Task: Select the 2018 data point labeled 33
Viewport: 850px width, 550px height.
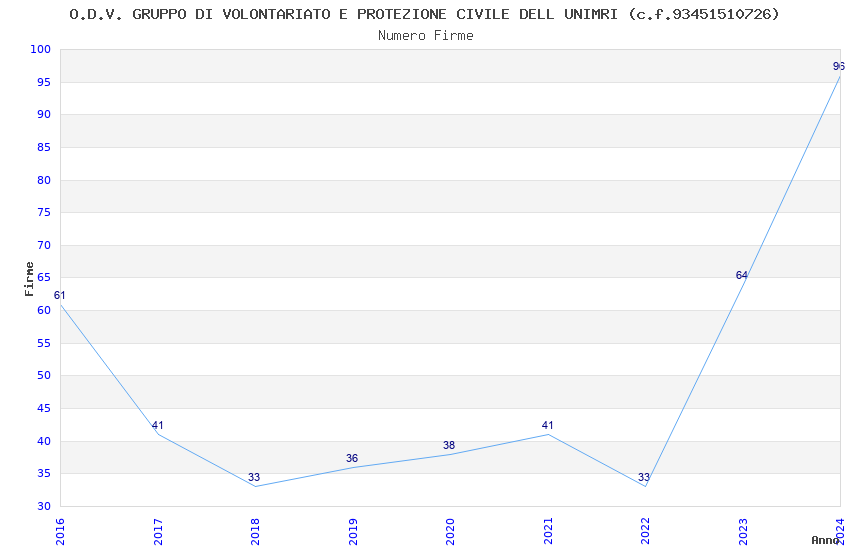Action: 256,486
